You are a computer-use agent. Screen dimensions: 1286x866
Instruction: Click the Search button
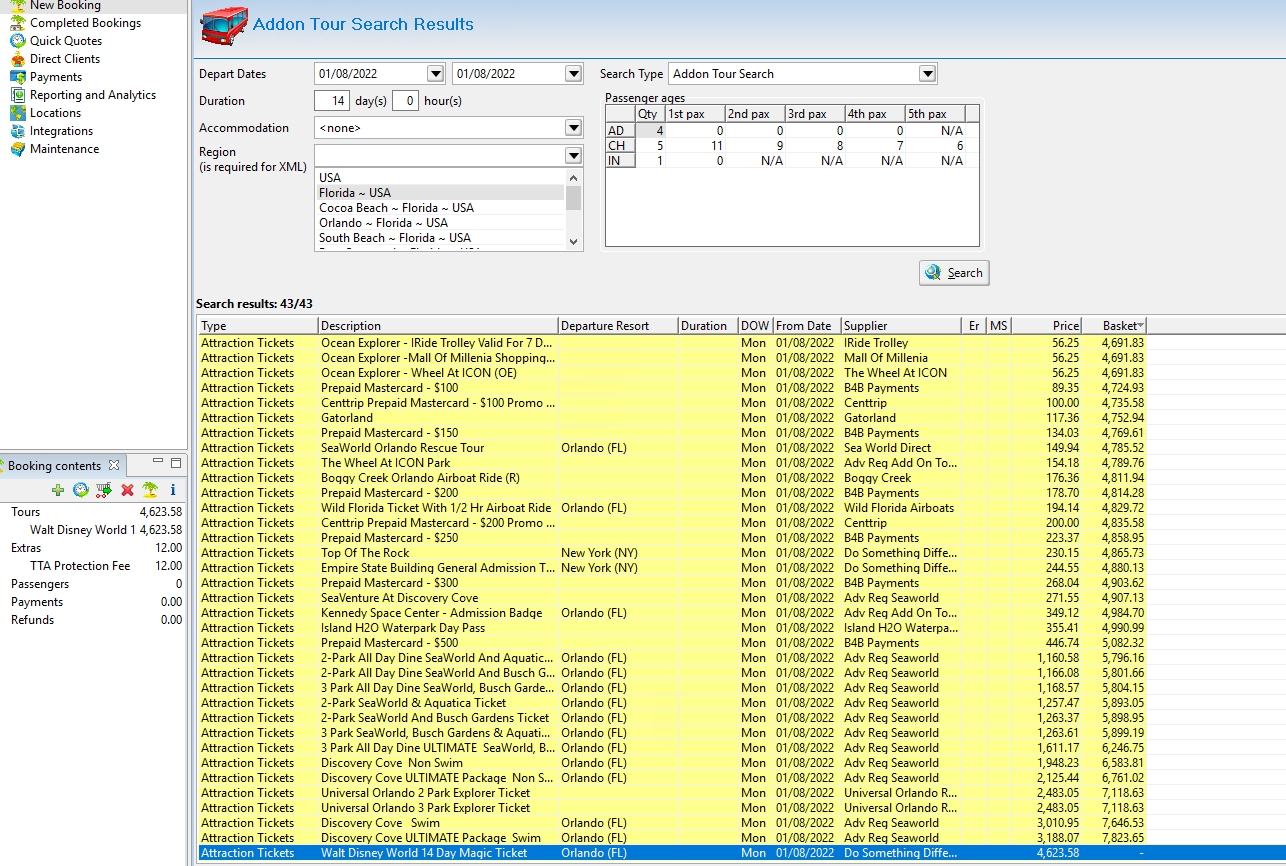pos(954,273)
